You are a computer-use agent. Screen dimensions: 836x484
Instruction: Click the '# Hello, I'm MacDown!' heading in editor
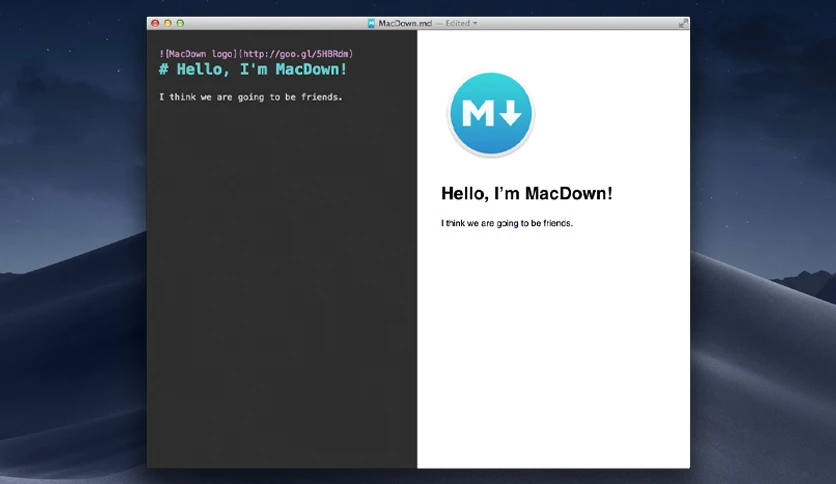click(253, 69)
